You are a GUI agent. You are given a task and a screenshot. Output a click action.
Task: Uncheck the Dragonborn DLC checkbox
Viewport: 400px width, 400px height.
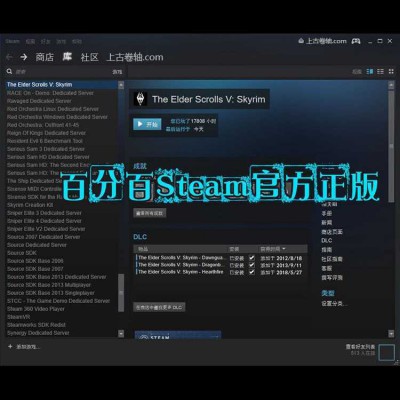click(252, 265)
